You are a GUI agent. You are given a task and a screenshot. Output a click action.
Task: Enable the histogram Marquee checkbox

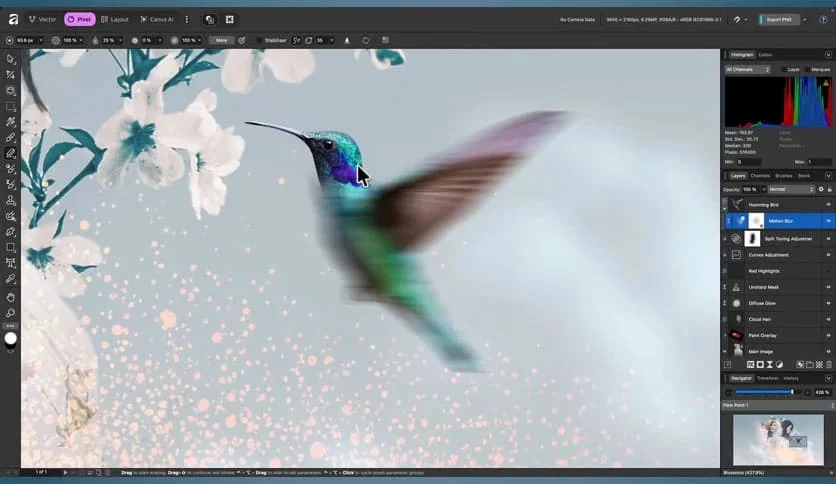[807, 70]
